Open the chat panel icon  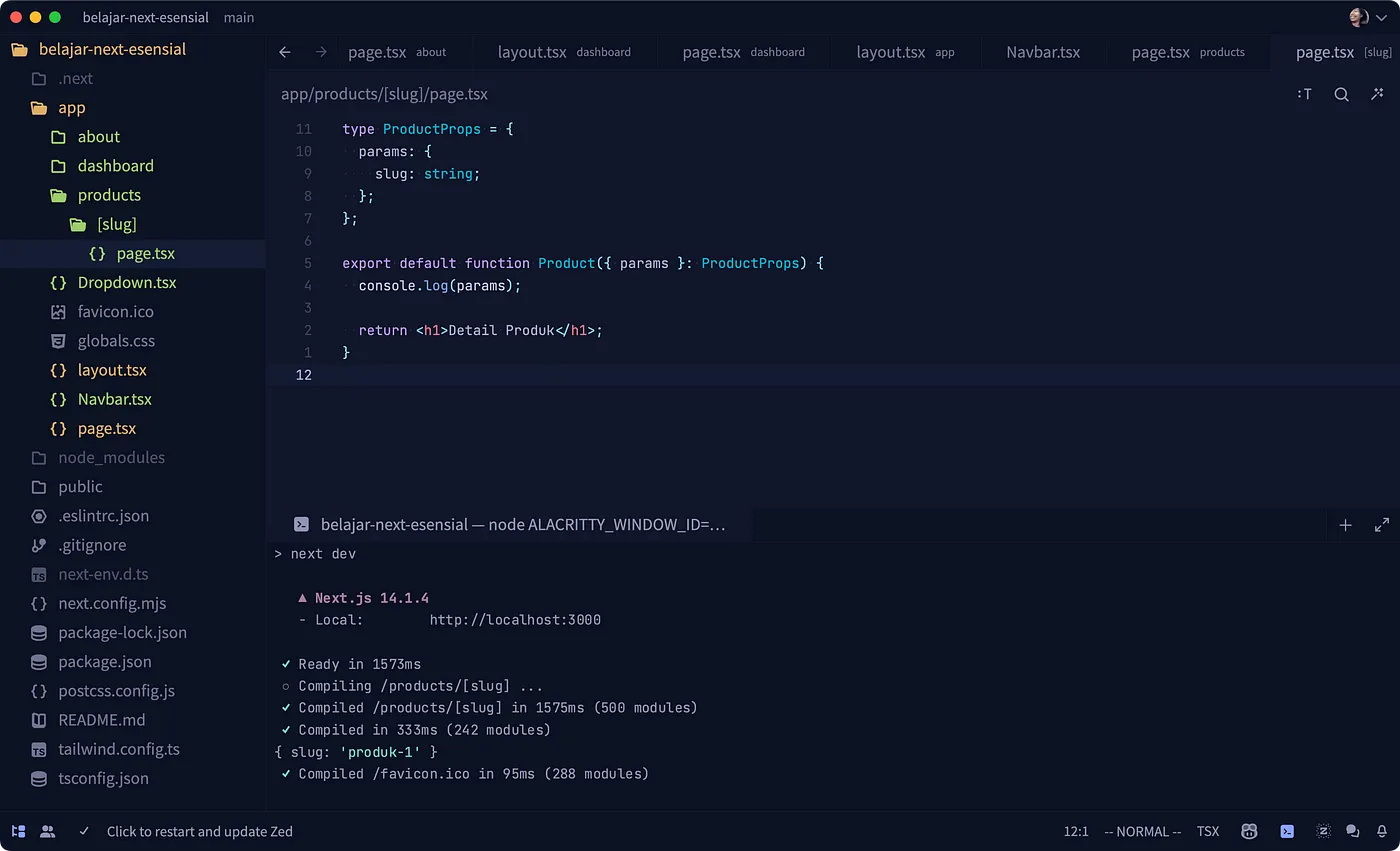pyautogui.click(x=1352, y=831)
